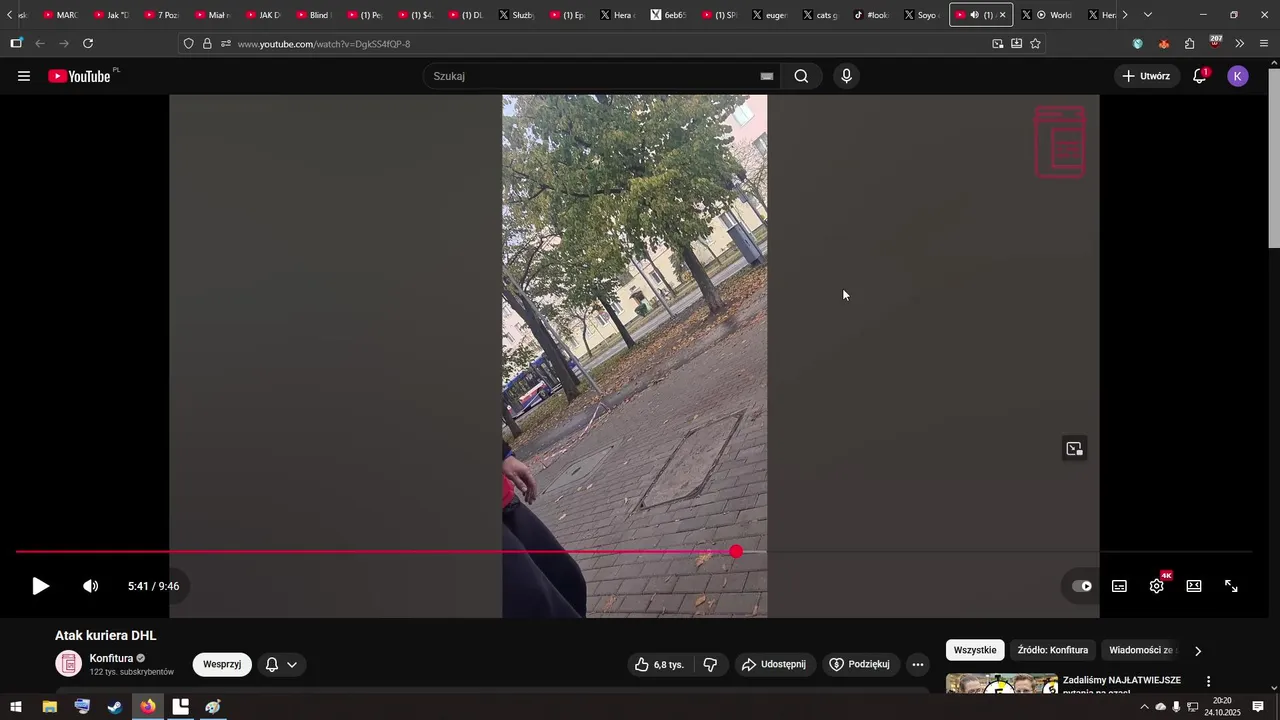
Task: Like the video with 6,8 tys.
Action: 659,664
